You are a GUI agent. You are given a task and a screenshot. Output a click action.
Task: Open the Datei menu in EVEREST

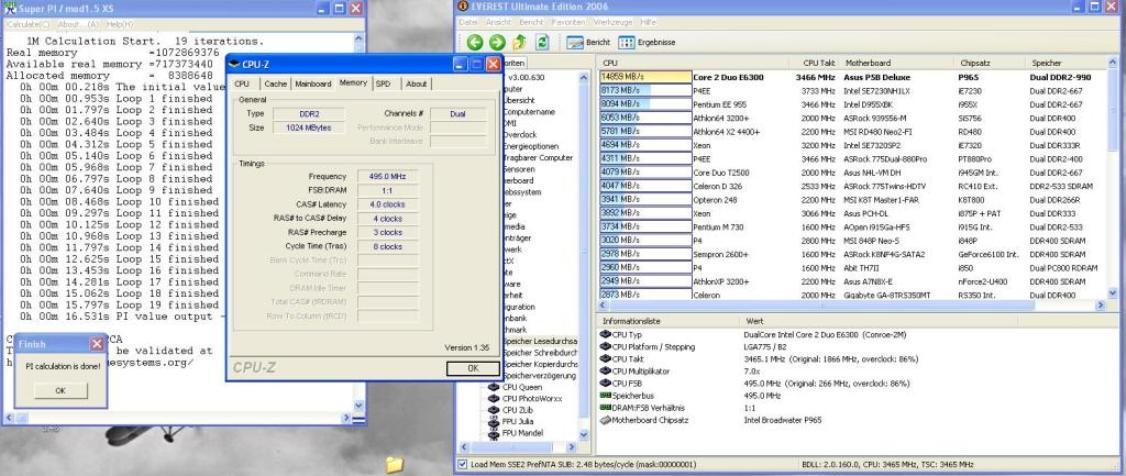[x=468, y=22]
